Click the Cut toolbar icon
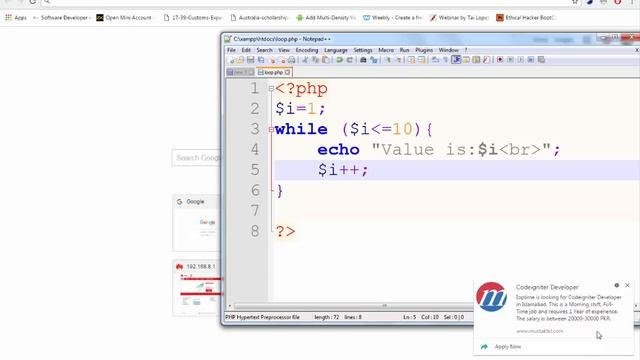Screen dimensions: 640x360 click(x=305, y=60)
